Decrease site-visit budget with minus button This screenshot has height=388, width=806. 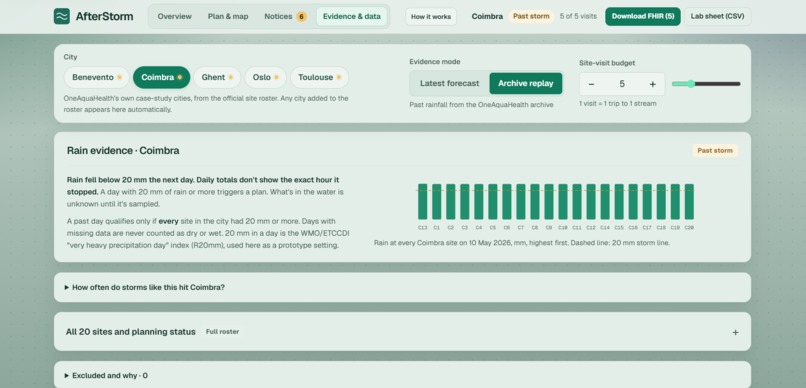coord(591,84)
